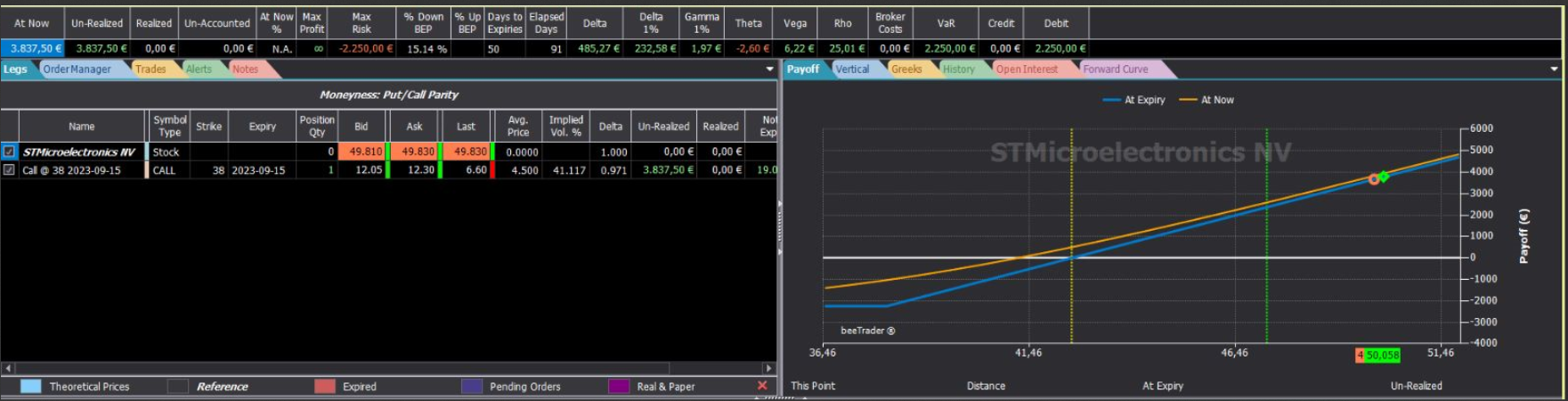Toggle the Call @ 38 leg checkbox
Screen dimensions: 1568x401
9,169
